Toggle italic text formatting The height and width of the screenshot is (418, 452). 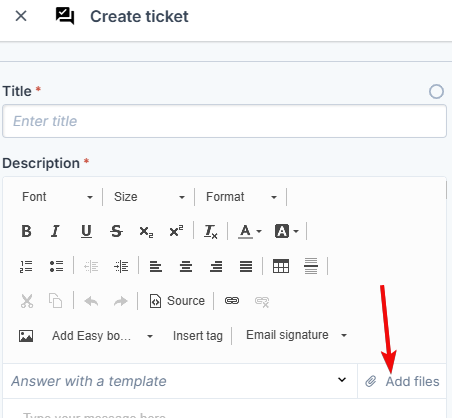(x=55, y=231)
